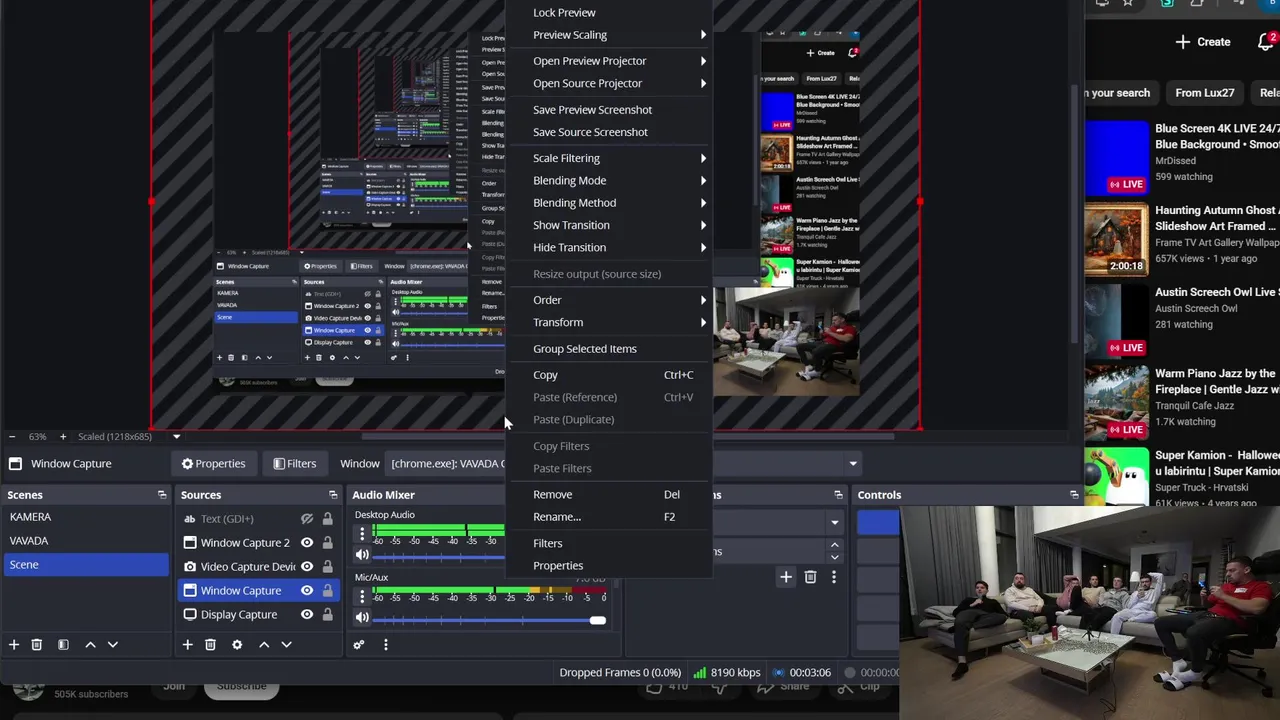Open transition properties three-dots icon

[834, 577]
